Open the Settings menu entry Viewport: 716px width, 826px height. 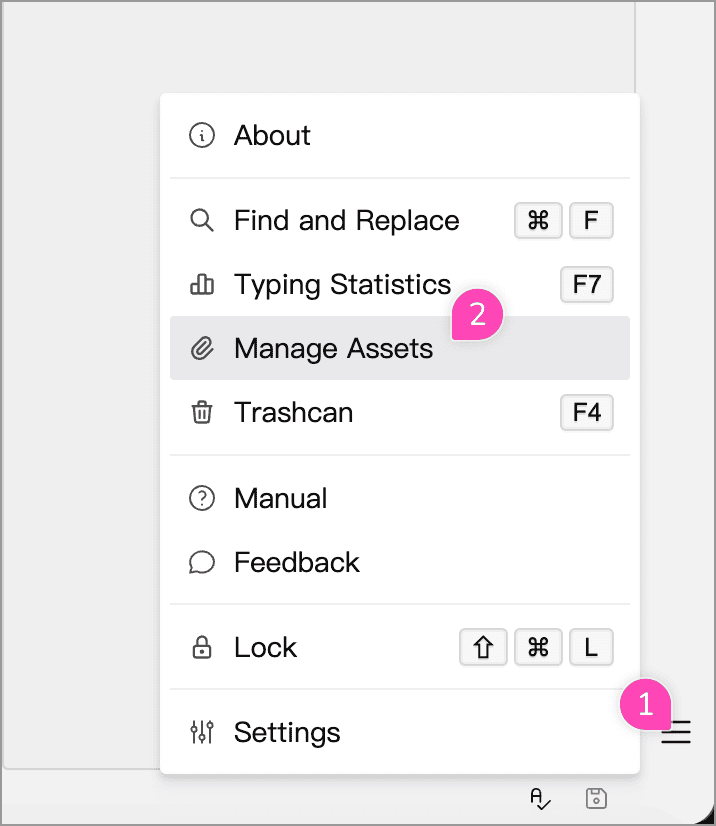(x=287, y=733)
